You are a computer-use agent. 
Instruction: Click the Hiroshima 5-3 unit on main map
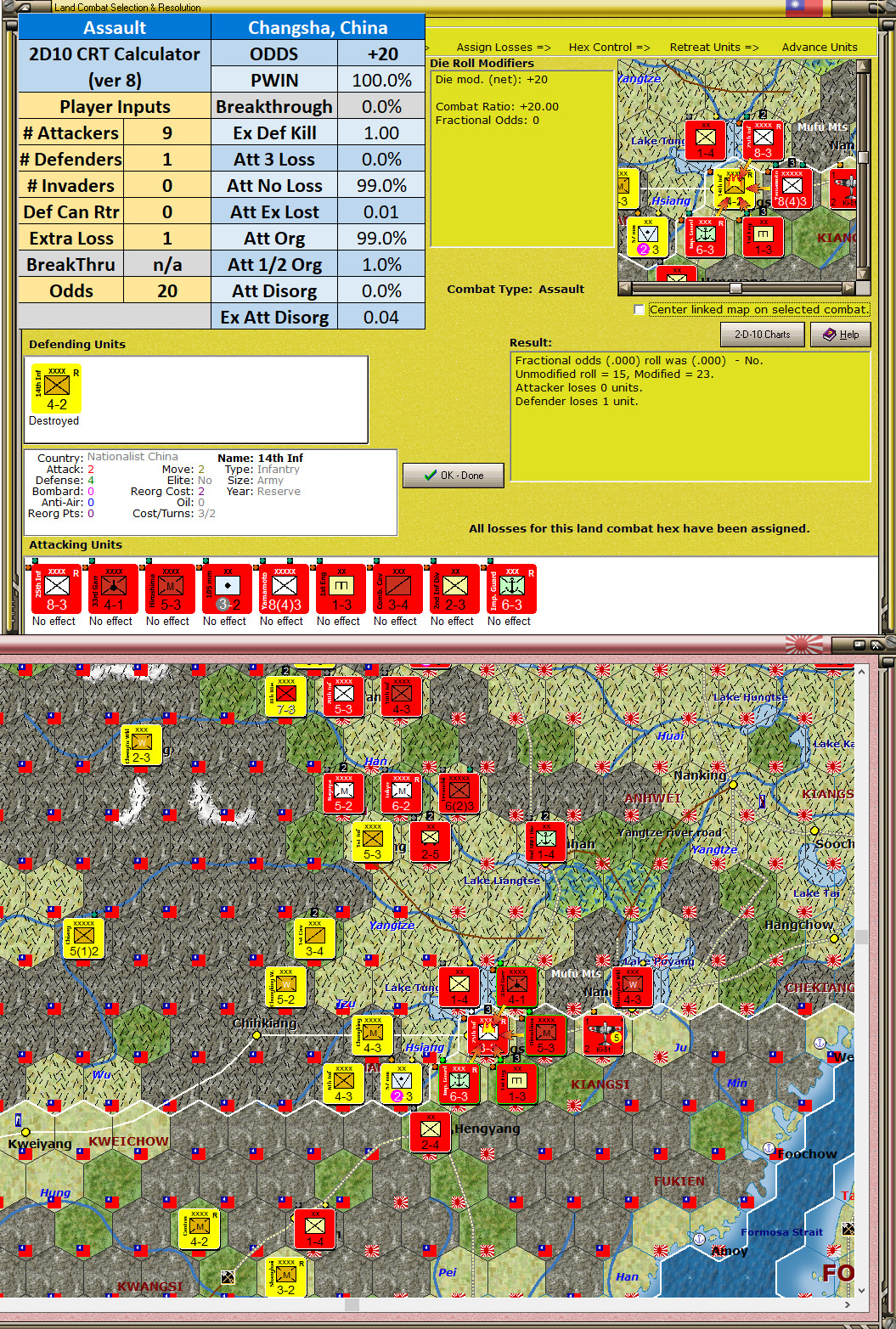pyautogui.click(x=545, y=1036)
